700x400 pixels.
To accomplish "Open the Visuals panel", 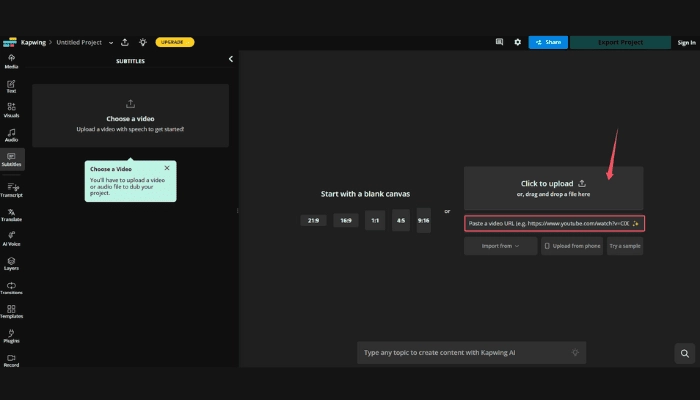I will coord(11,110).
